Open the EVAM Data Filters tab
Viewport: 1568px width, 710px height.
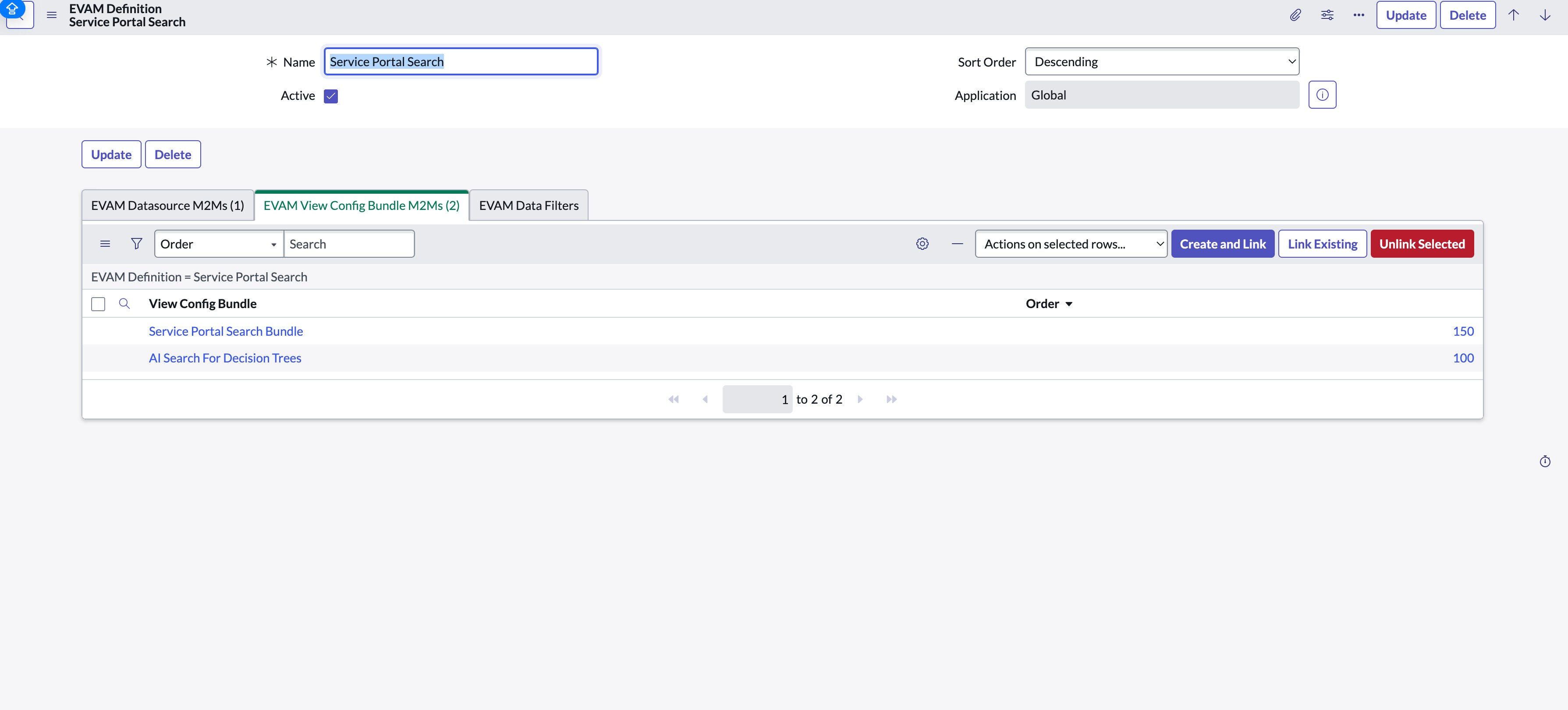529,205
